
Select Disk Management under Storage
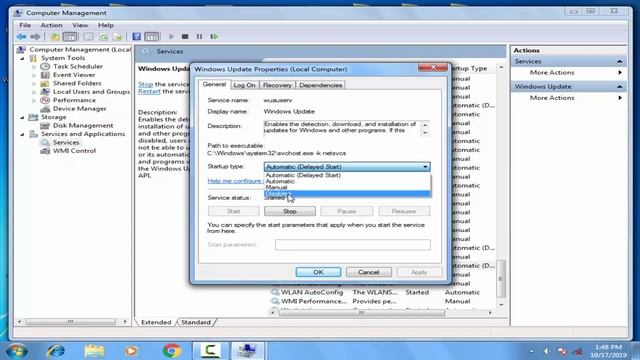[x=83, y=125]
